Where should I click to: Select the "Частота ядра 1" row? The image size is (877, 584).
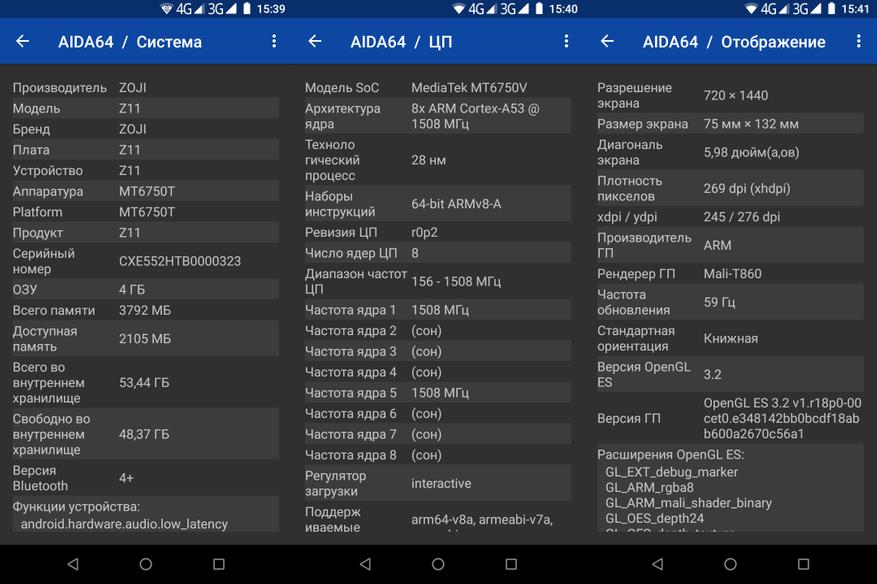point(437,310)
